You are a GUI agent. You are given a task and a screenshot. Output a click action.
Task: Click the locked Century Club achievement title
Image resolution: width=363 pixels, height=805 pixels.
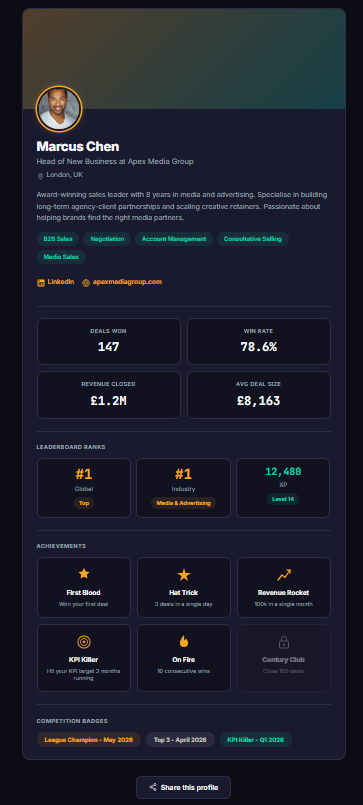pyautogui.click(x=283, y=660)
